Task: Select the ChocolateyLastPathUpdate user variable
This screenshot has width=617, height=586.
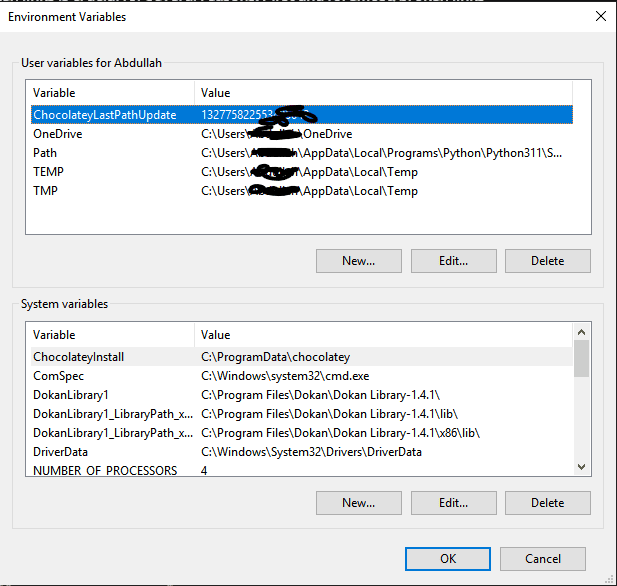Action: coord(302,115)
